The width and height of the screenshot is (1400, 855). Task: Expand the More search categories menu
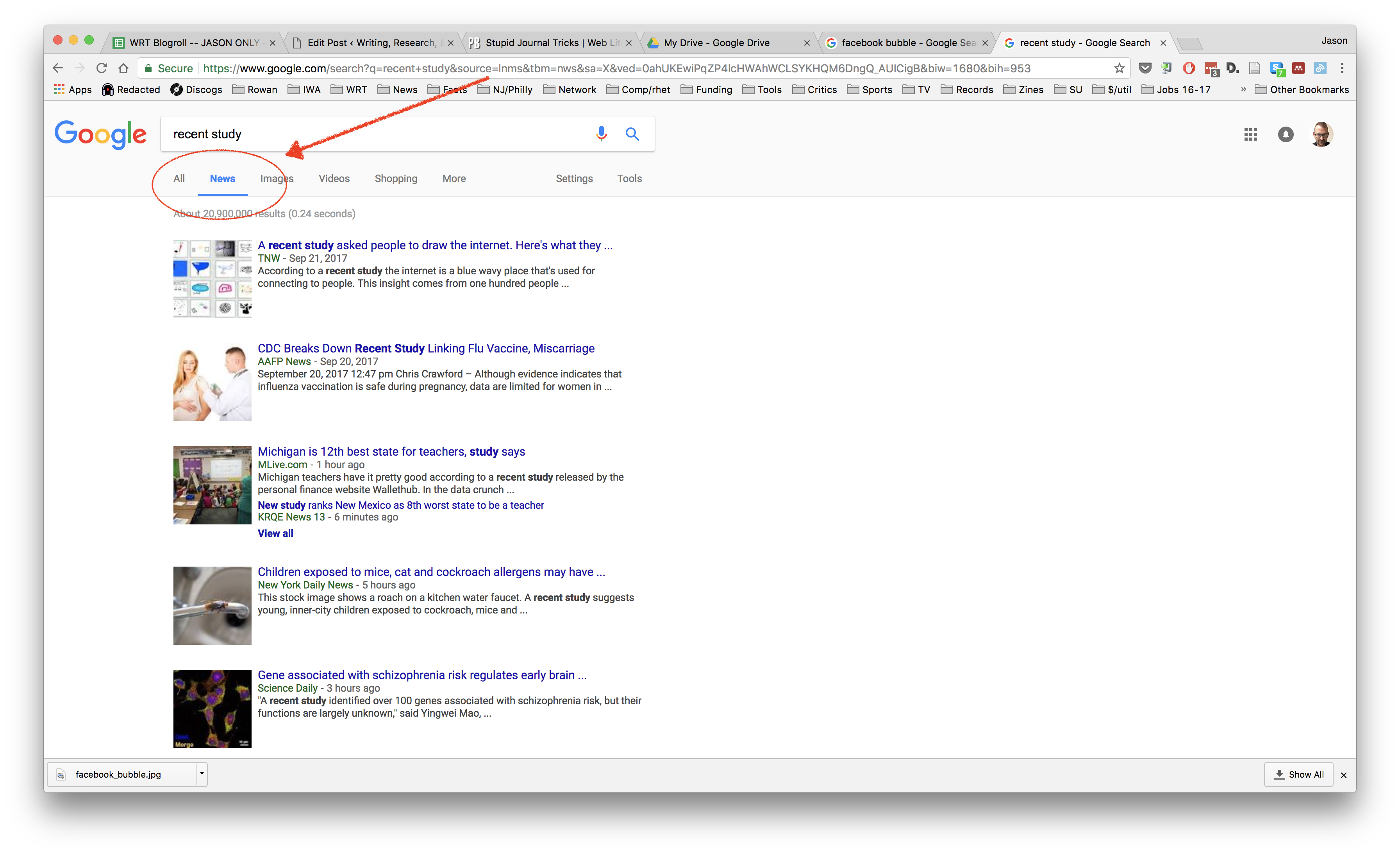454,179
